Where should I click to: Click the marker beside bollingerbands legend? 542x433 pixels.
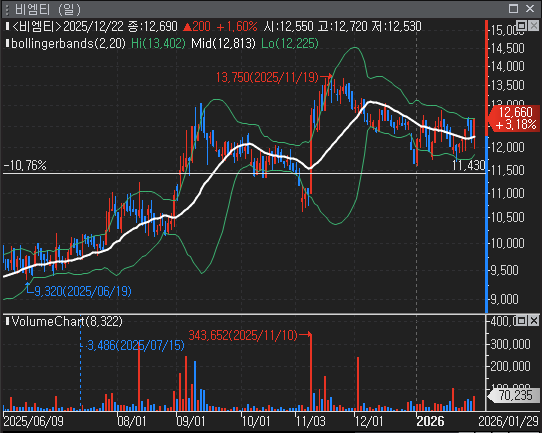7,44
